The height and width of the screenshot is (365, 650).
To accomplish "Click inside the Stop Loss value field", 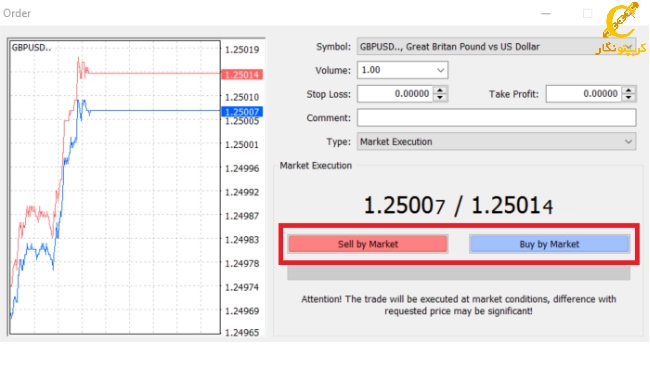I will click(x=395, y=94).
